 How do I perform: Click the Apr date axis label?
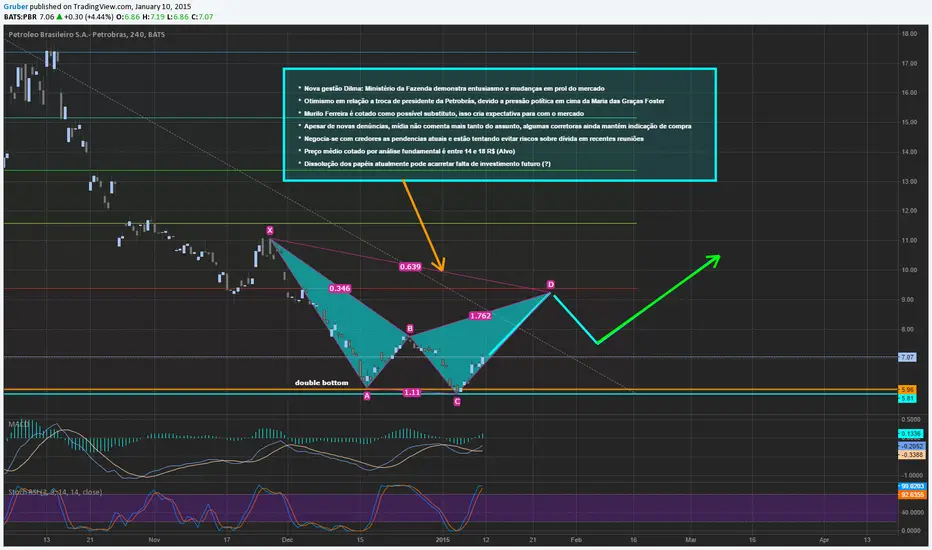click(x=824, y=540)
